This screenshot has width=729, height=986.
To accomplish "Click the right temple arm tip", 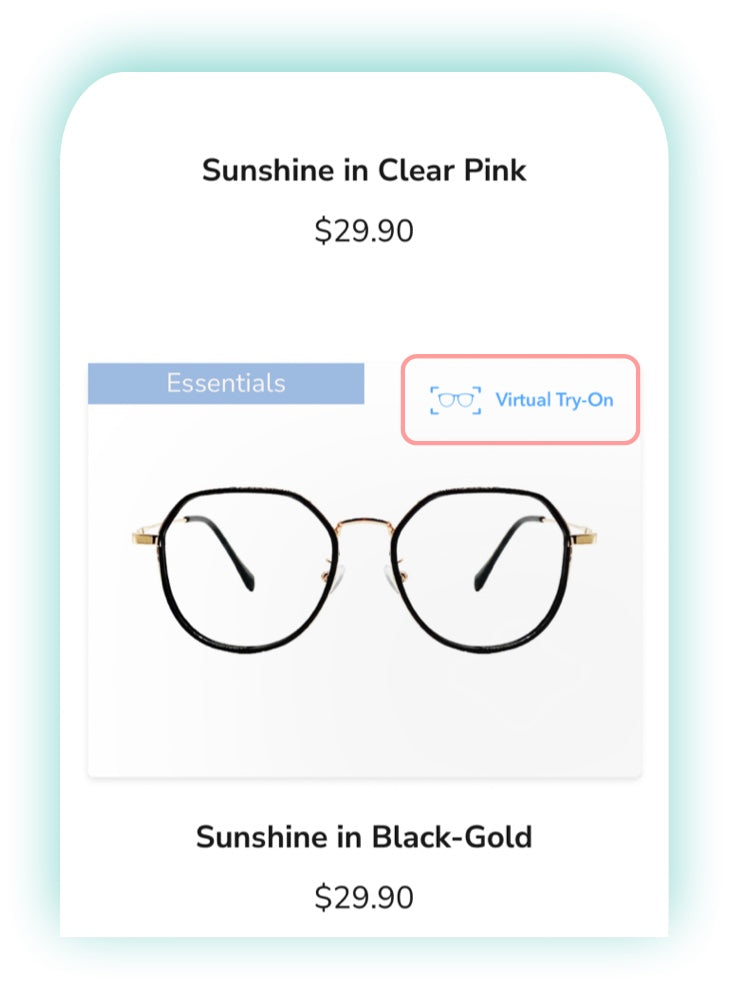I will pyautogui.click(x=479, y=583).
